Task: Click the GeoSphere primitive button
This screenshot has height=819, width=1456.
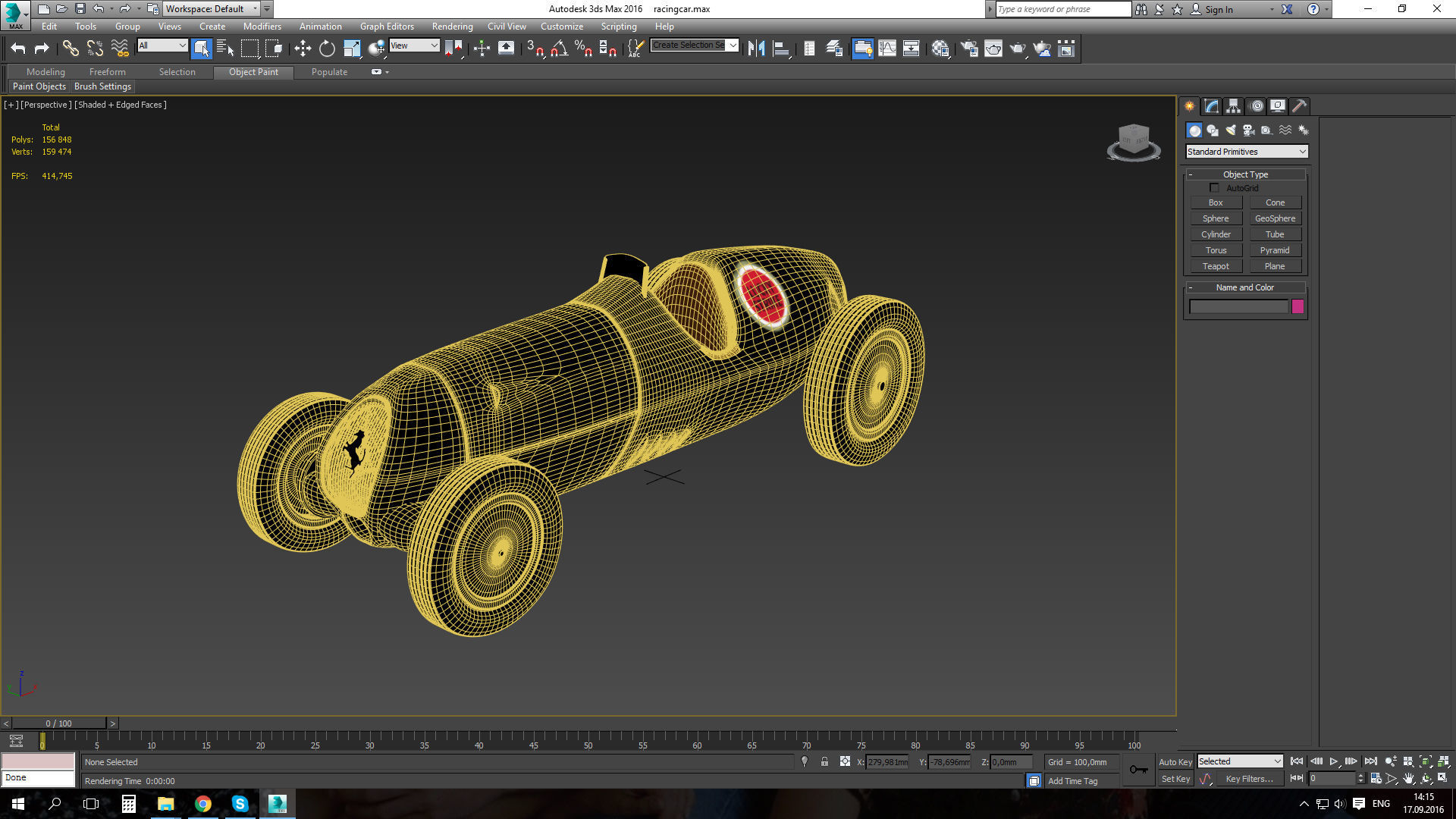Action: pos(1275,218)
